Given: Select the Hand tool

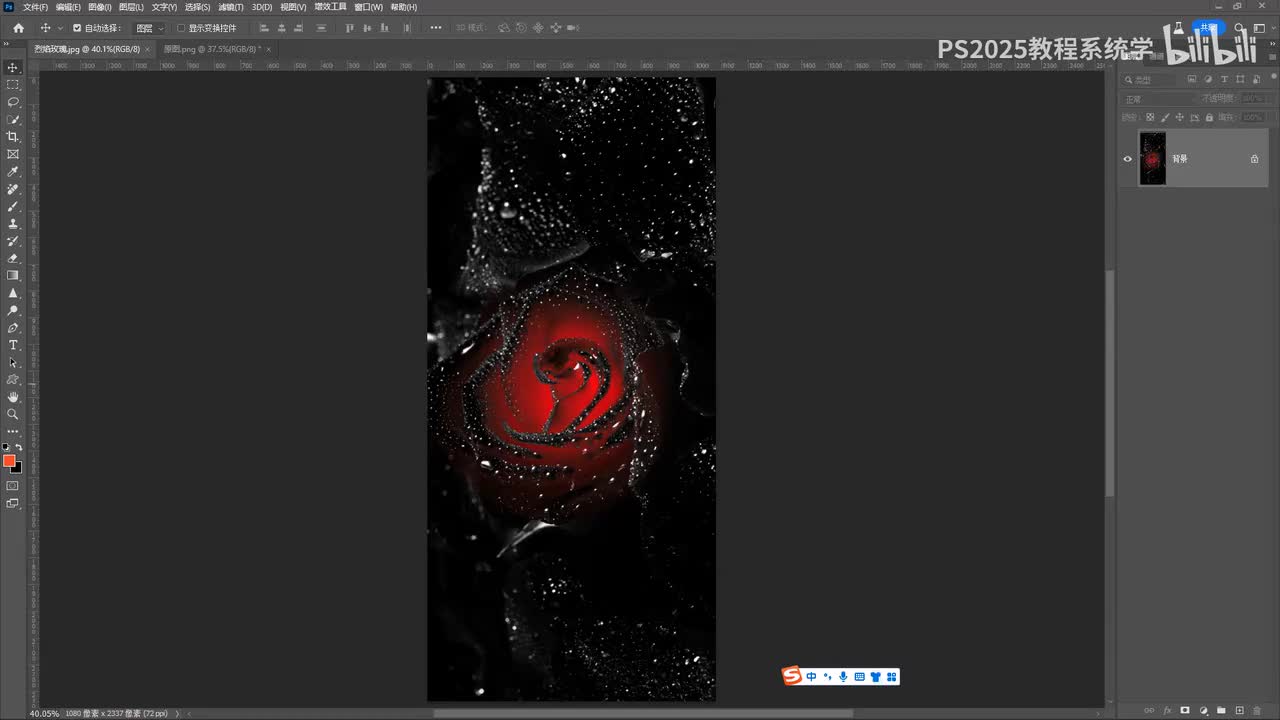Looking at the screenshot, I should point(13,397).
